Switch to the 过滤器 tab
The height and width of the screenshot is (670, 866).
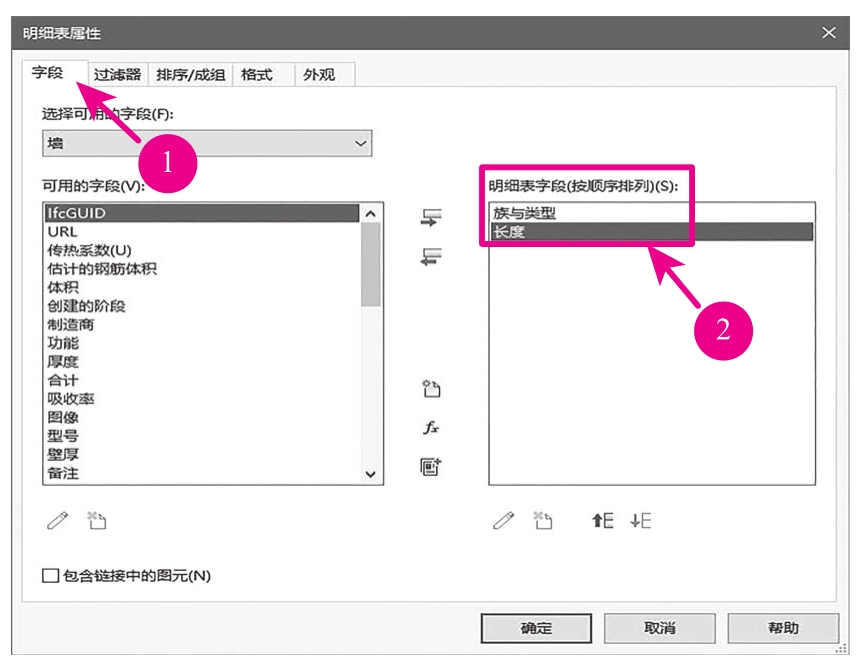click(x=118, y=75)
